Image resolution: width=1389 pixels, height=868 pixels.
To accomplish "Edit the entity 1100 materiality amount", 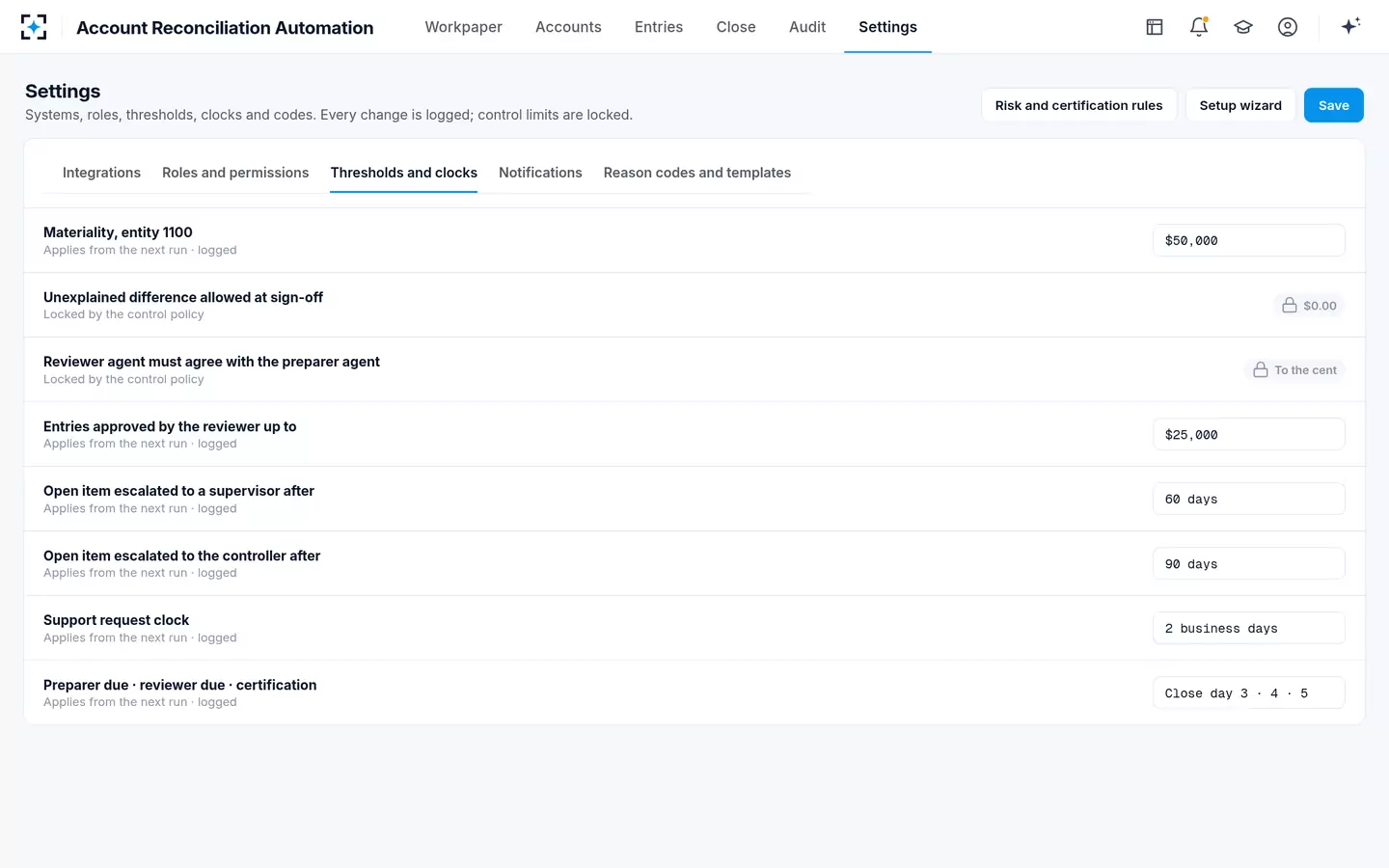I will click(x=1248, y=241).
